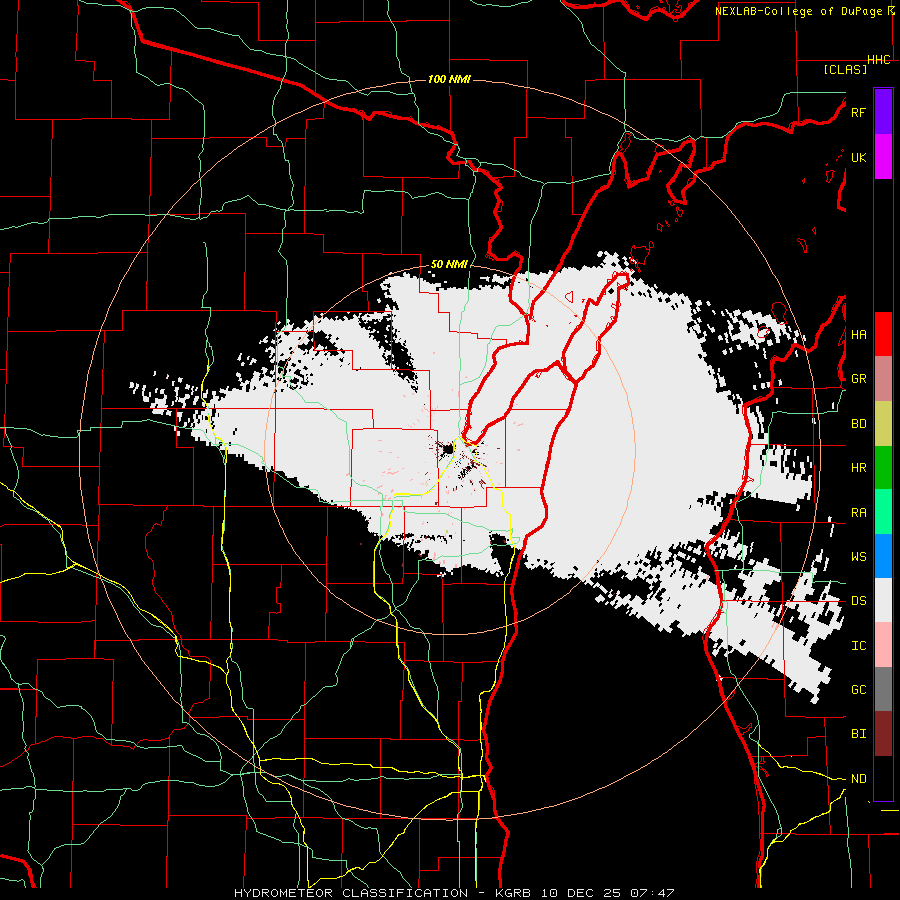Click the HA legend label
The width and height of the screenshot is (900, 900).
[x=858, y=334]
